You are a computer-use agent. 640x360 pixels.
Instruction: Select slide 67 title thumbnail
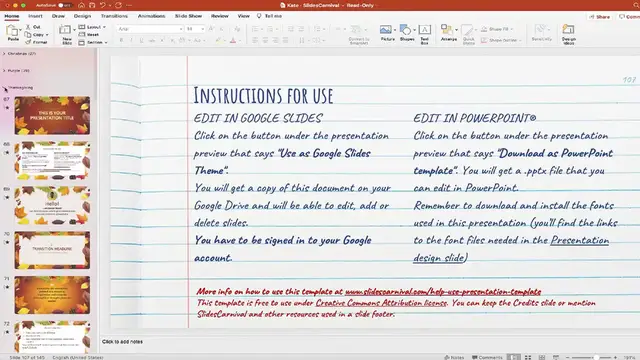click(x=52, y=116)
